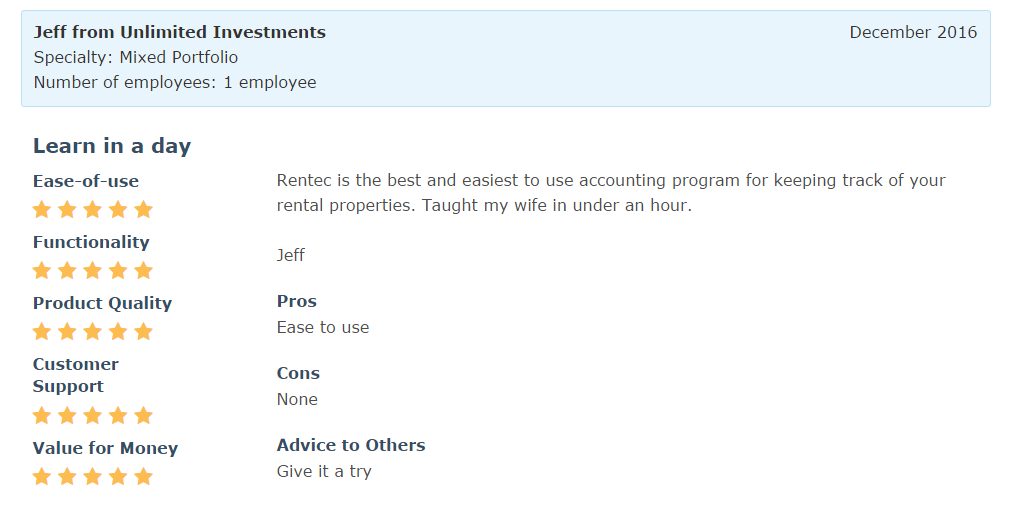
Task: Click the fourth Product Quality star
Action: [118, 331]
